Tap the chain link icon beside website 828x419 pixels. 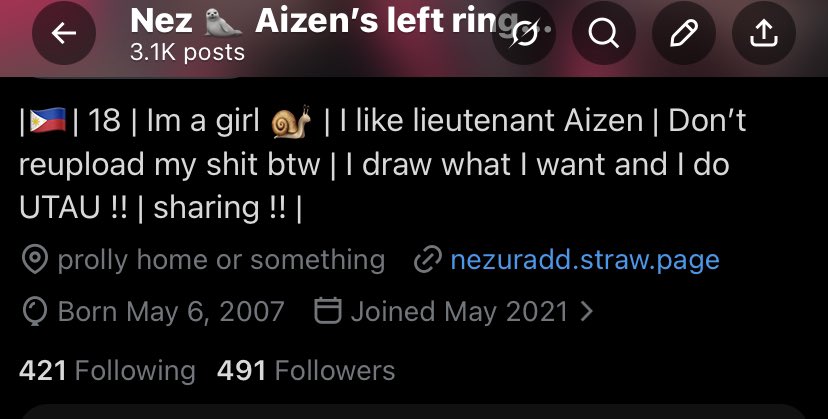(427, 260)
